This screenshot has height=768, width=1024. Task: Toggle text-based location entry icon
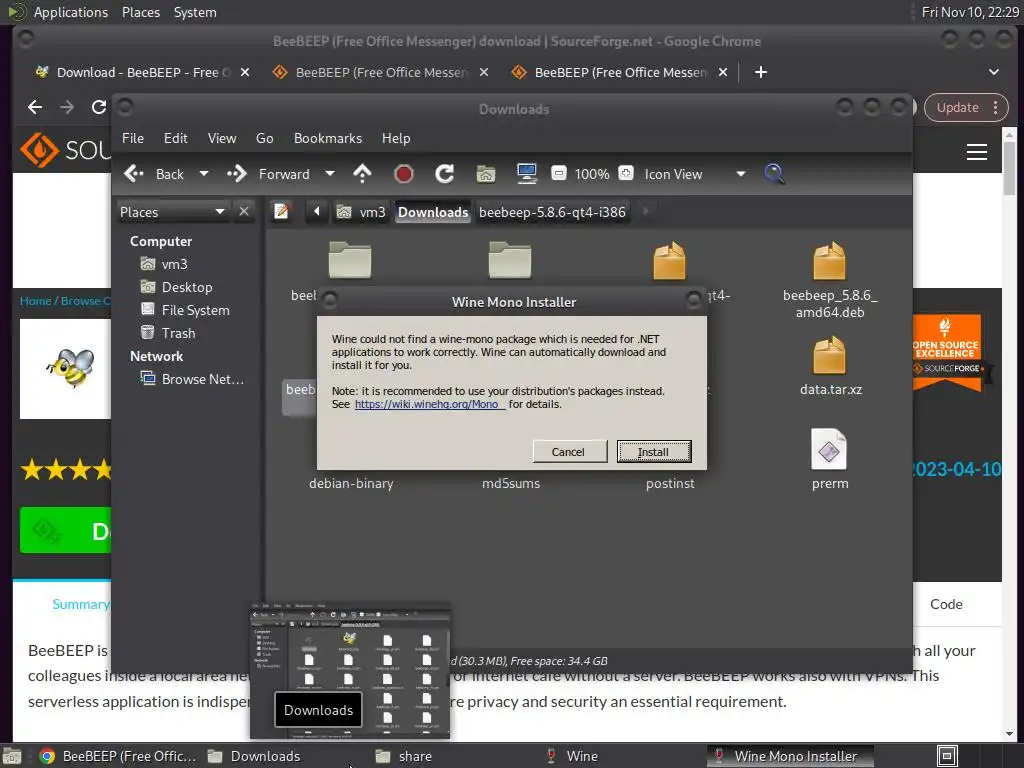281,212
